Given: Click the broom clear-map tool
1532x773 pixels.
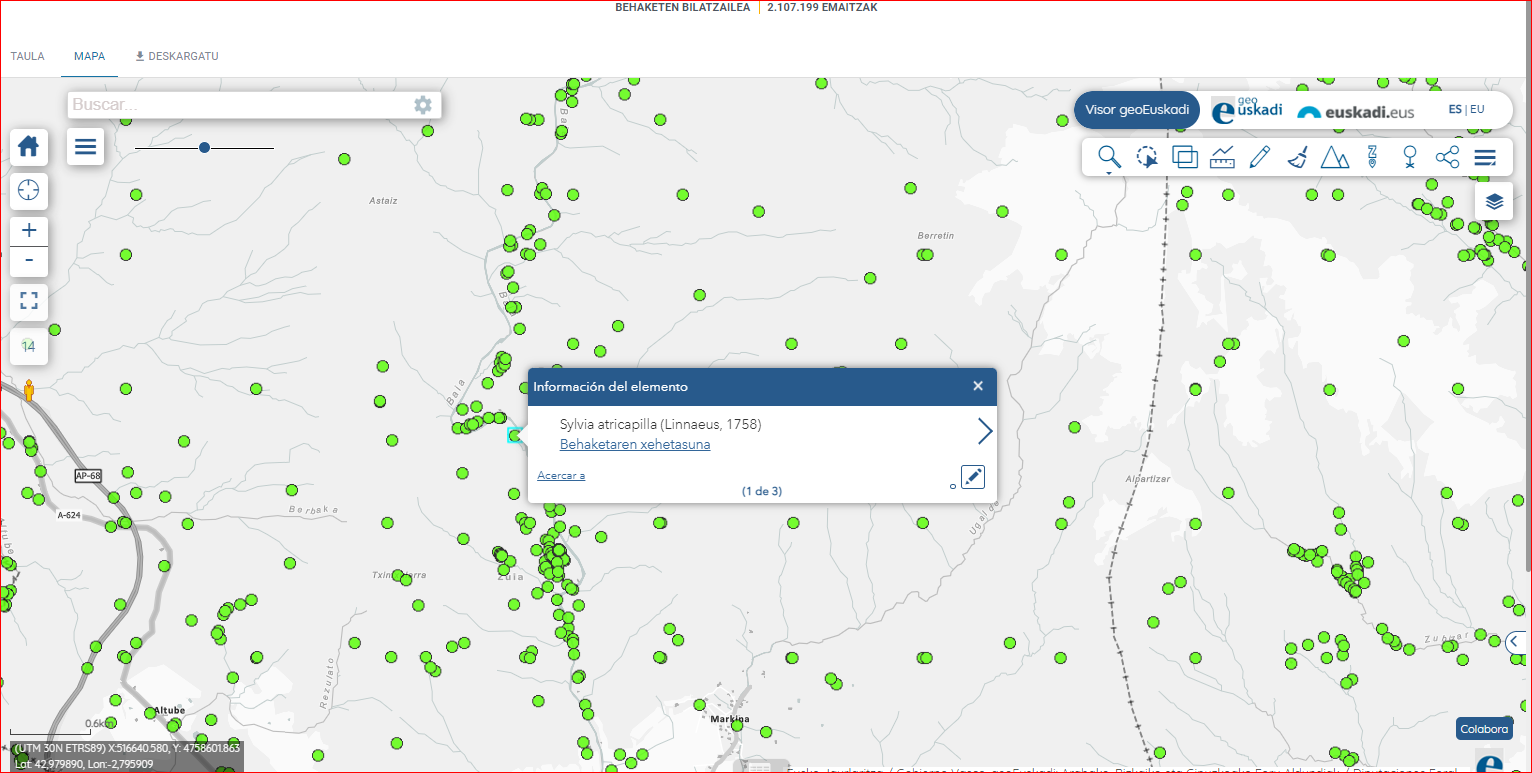Looking at the screenshot, I should (1297, 157).
